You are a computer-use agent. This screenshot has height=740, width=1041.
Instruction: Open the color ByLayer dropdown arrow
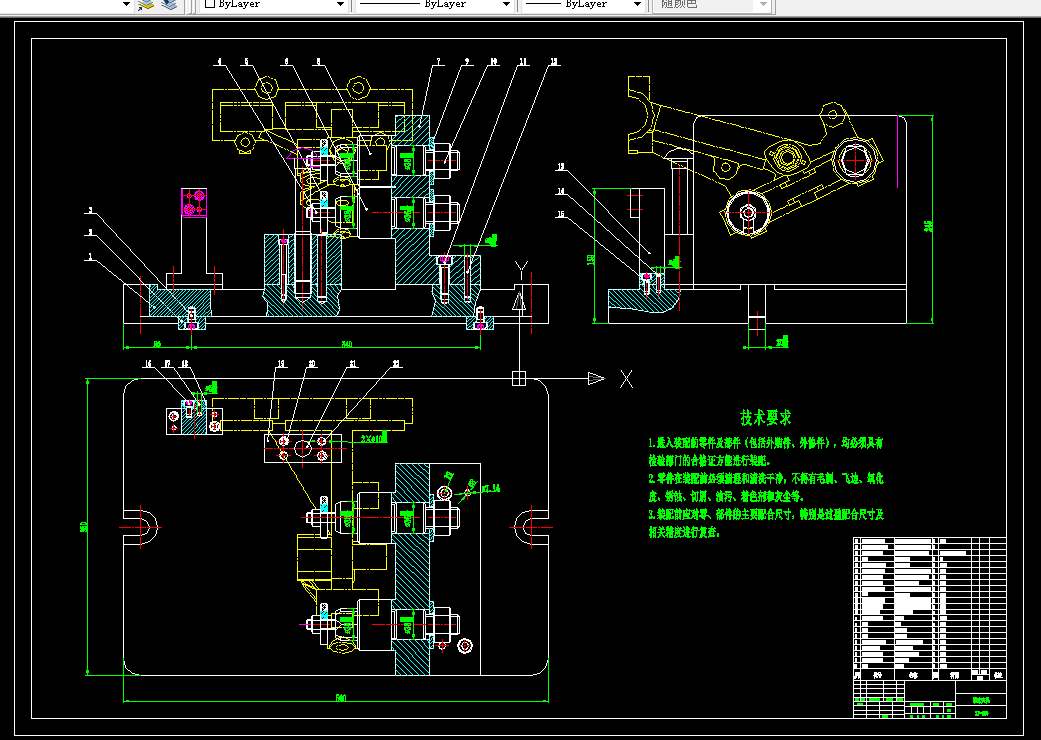tap(341, 4)
